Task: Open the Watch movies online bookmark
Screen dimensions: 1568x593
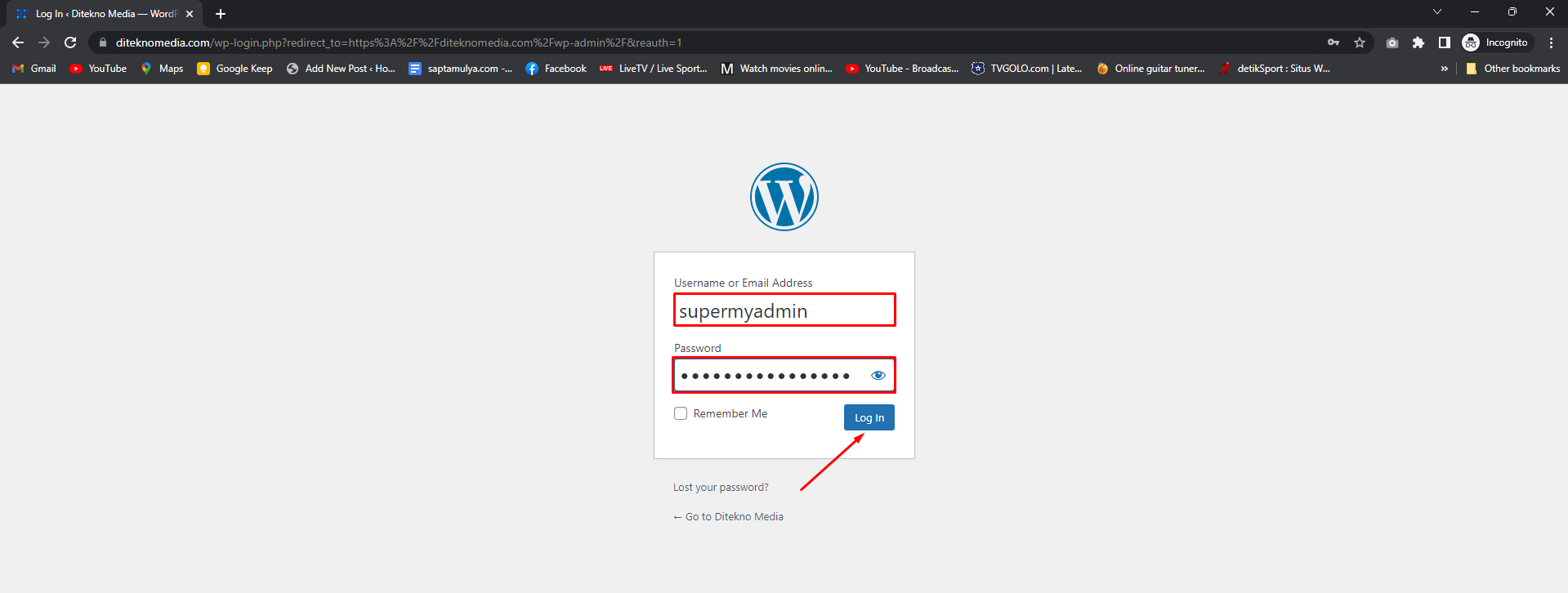Action: coord(777,69)
